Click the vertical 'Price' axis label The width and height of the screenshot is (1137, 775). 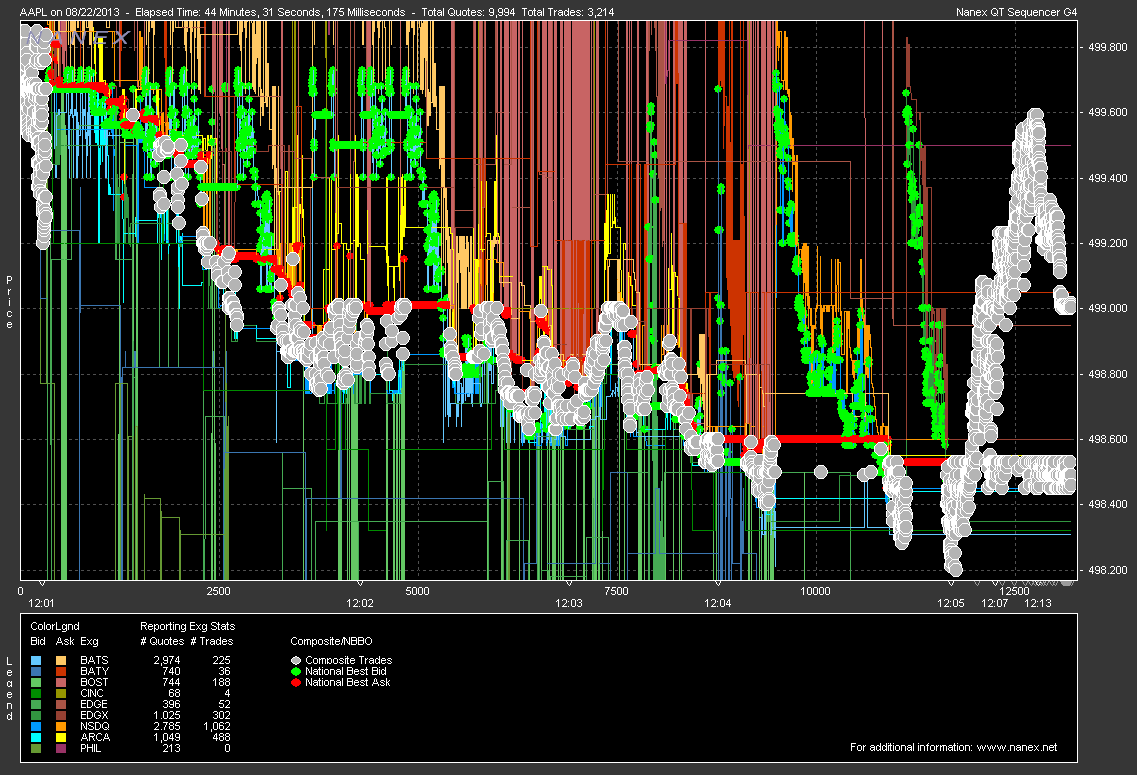point(9,302)
